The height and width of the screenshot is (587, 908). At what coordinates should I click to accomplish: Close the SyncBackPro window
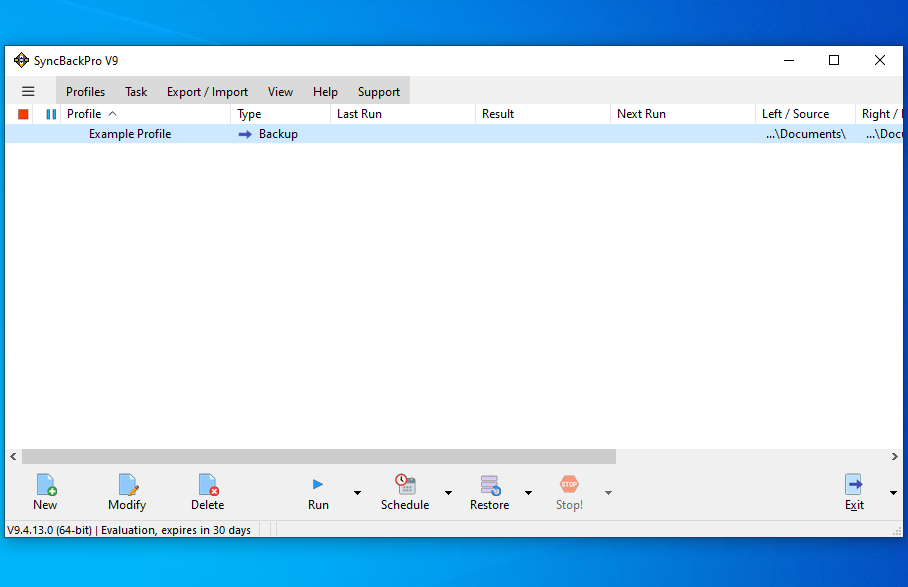pos(880,60)
